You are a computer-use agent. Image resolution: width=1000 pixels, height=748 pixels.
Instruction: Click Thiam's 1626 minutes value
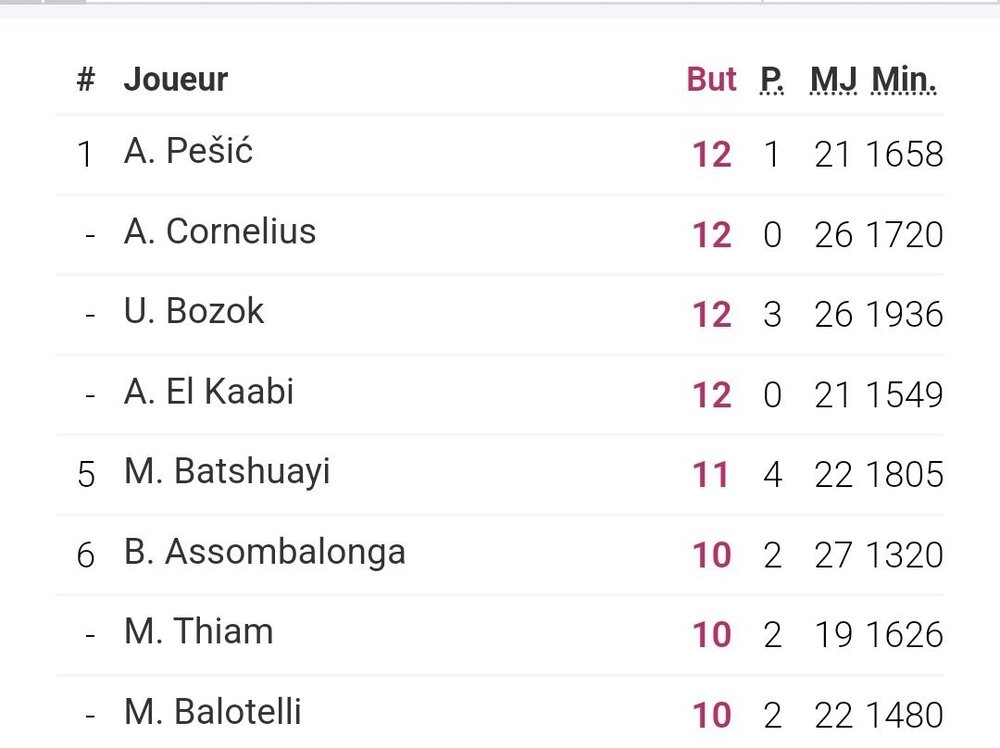904,635
